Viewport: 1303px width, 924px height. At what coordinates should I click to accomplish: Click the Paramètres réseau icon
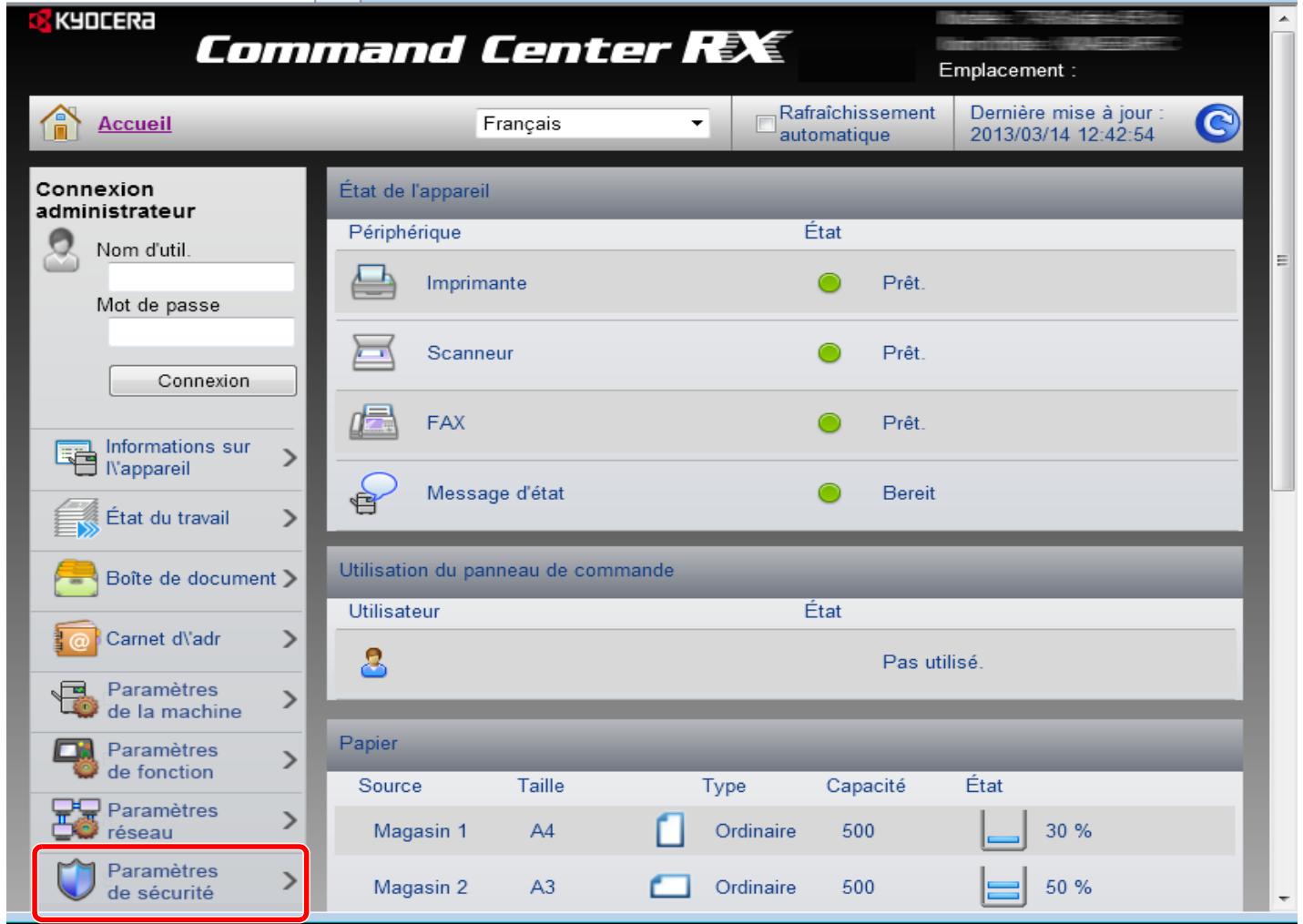(76, 819)
